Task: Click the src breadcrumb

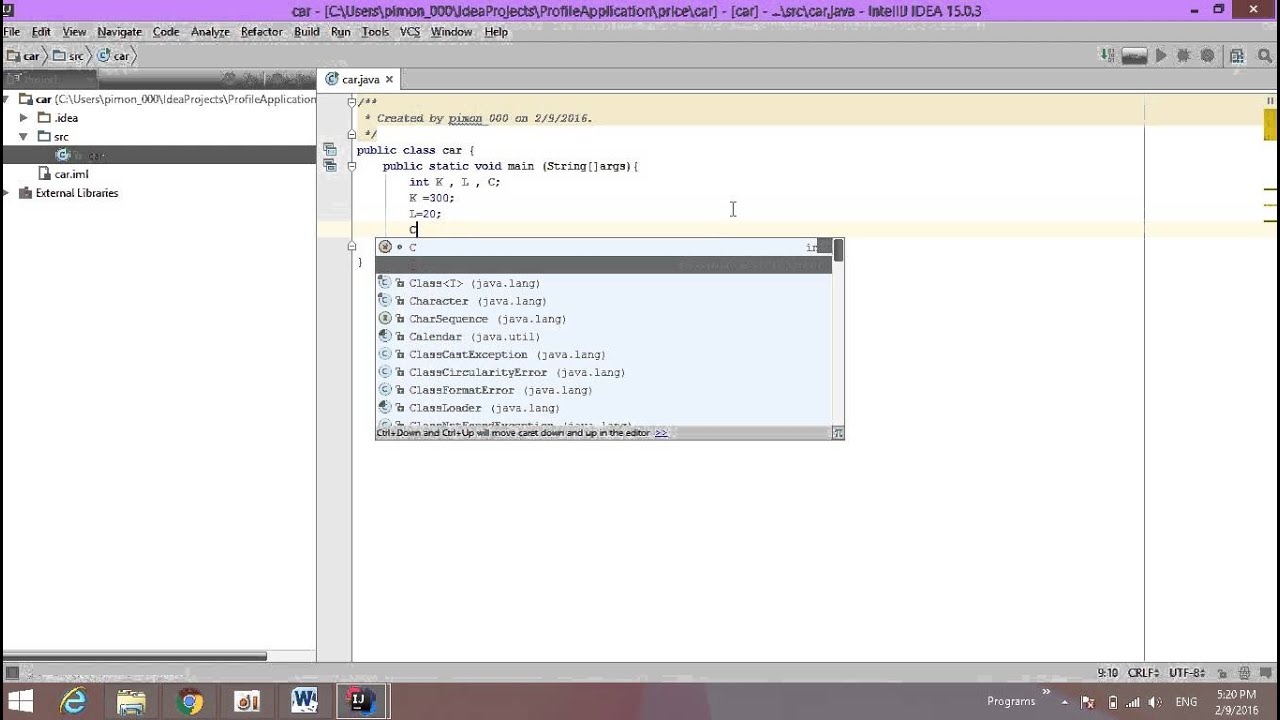Action: pos(69,56)
